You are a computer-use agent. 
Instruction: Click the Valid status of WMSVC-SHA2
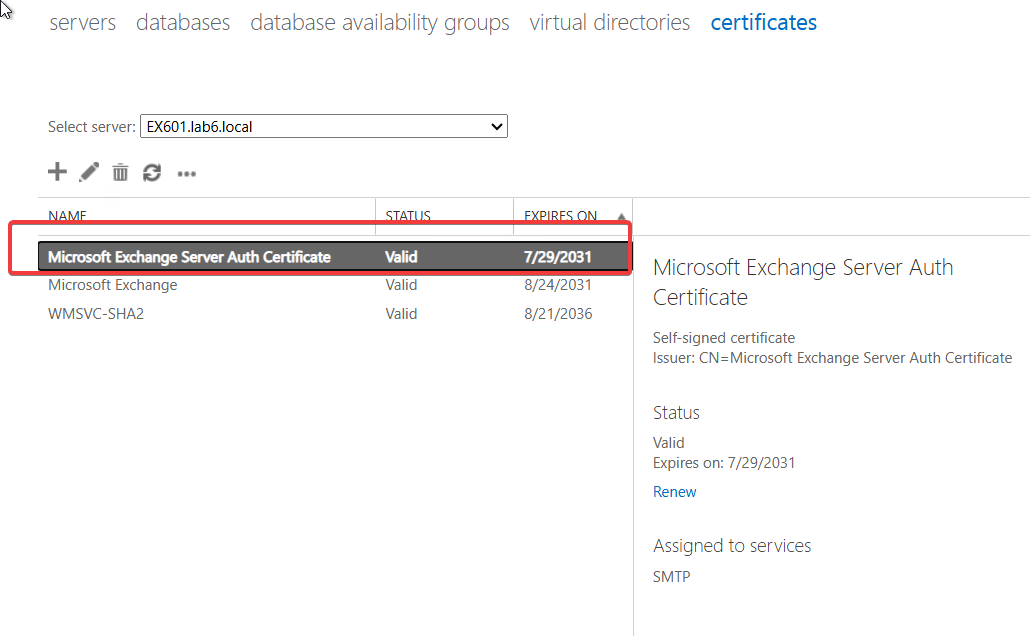(401, 314)
